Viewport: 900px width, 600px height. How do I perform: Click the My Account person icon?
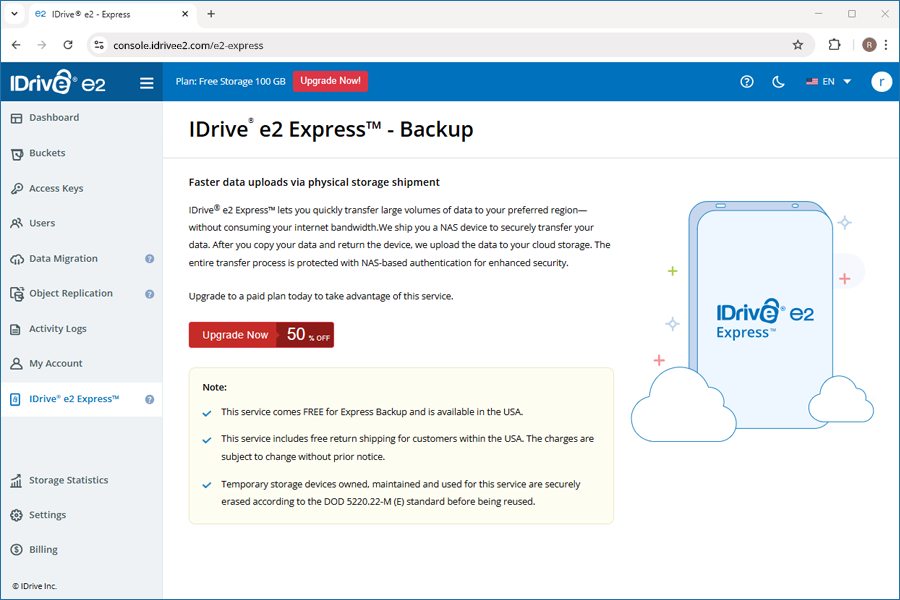[16, 364]
